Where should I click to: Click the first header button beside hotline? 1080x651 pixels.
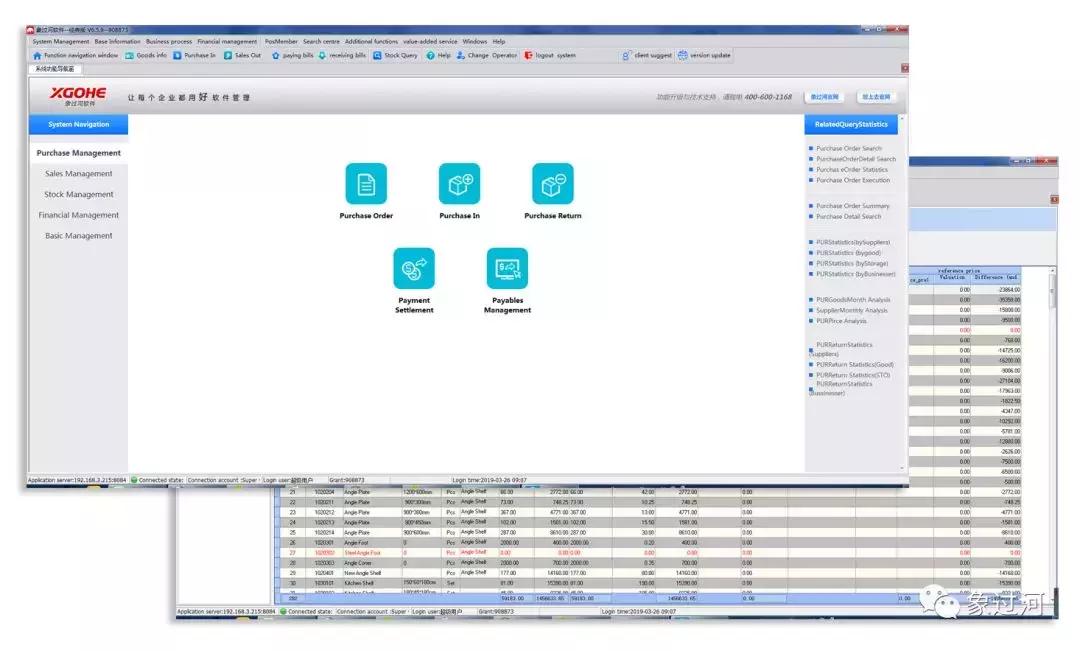click(824, 97)
